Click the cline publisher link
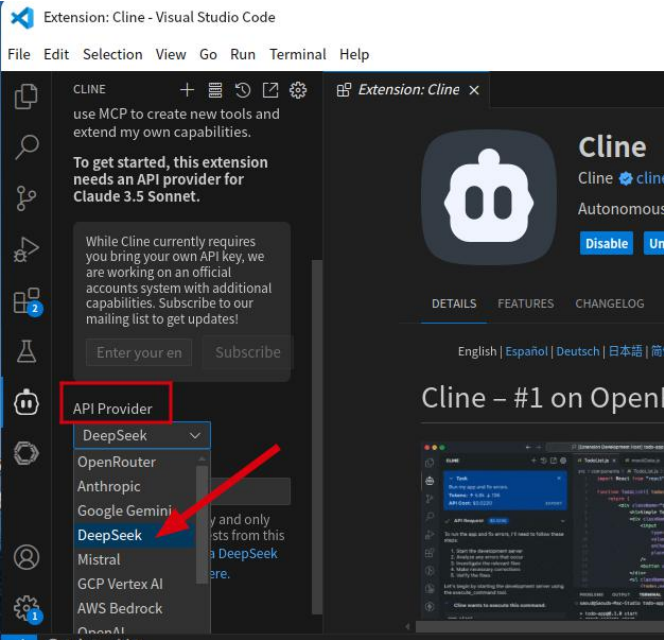 [650, 178]
